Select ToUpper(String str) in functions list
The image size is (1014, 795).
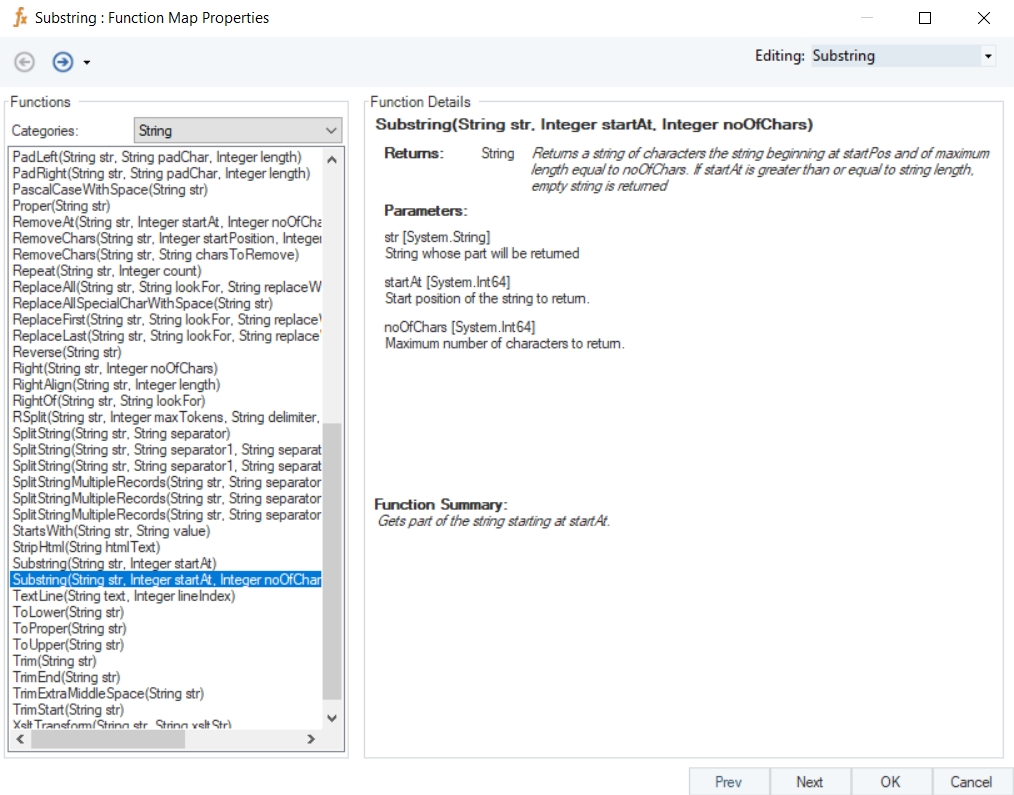[x=68, y=645]
